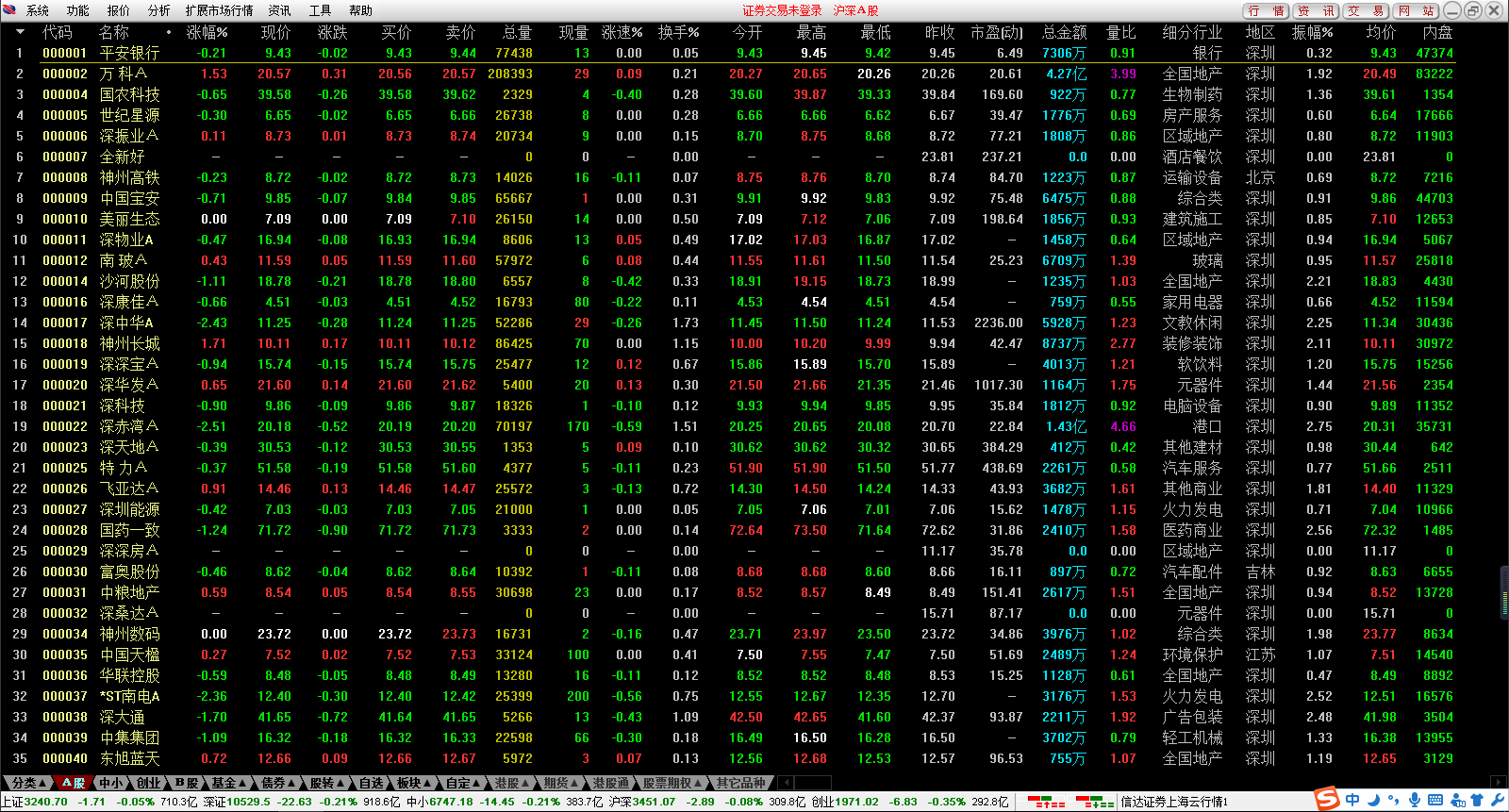
Task: Sort by the 涨幅% column header
Action: coord(207,32)
